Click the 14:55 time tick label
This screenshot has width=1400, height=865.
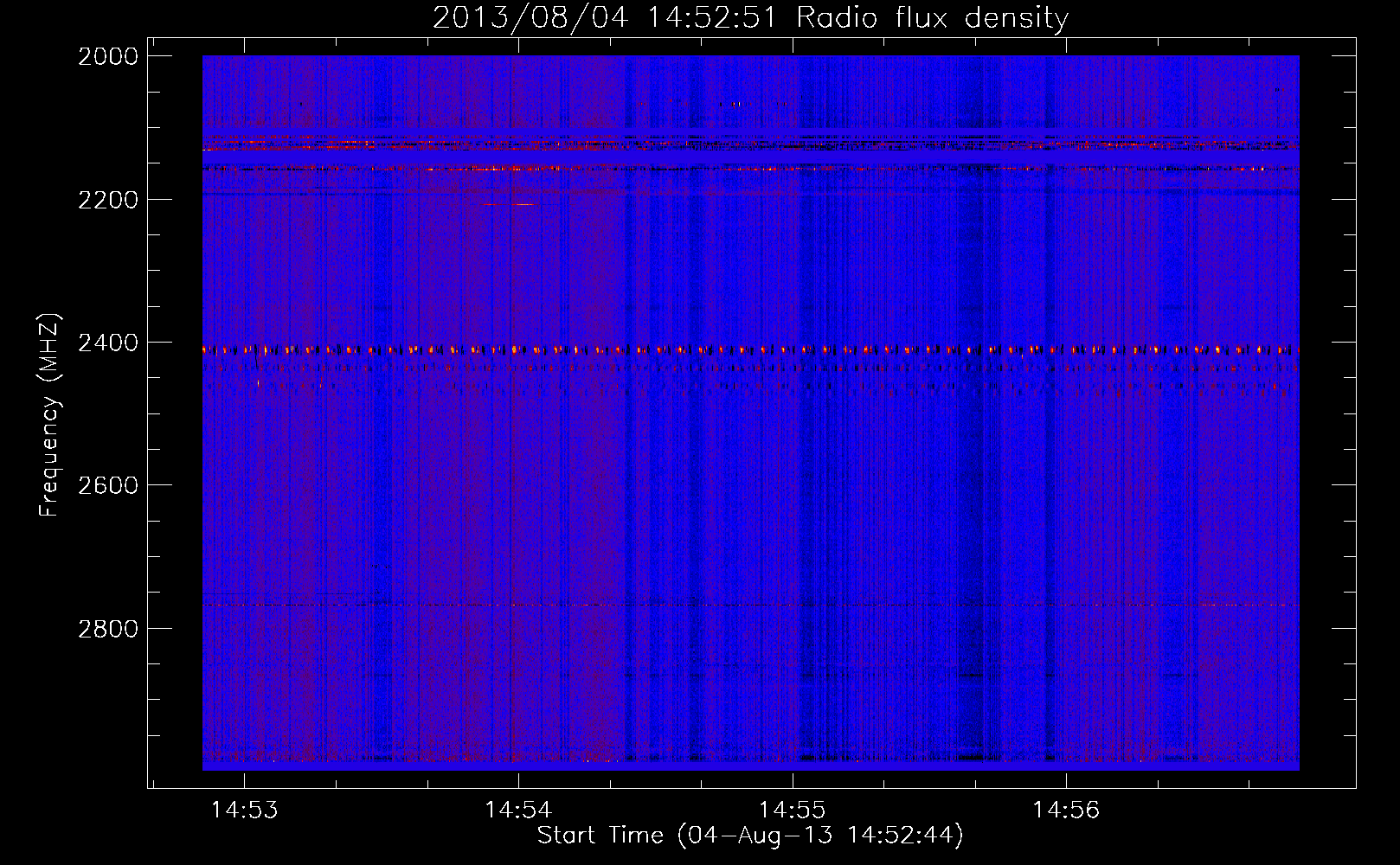[x=793, y=810]
